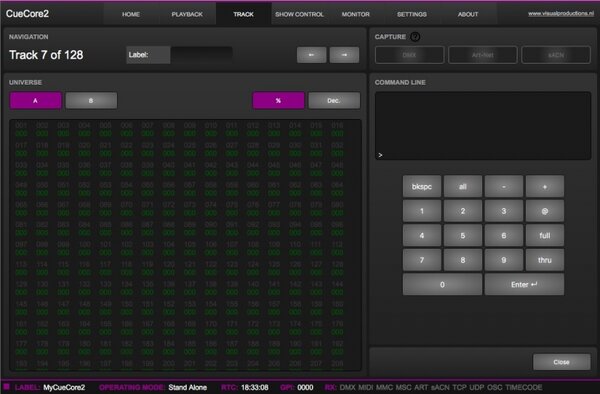Image resolution: width=600 pixels, height=394 pixels.
Task: Click the @ key on keypad
Action: click(545, 211)
